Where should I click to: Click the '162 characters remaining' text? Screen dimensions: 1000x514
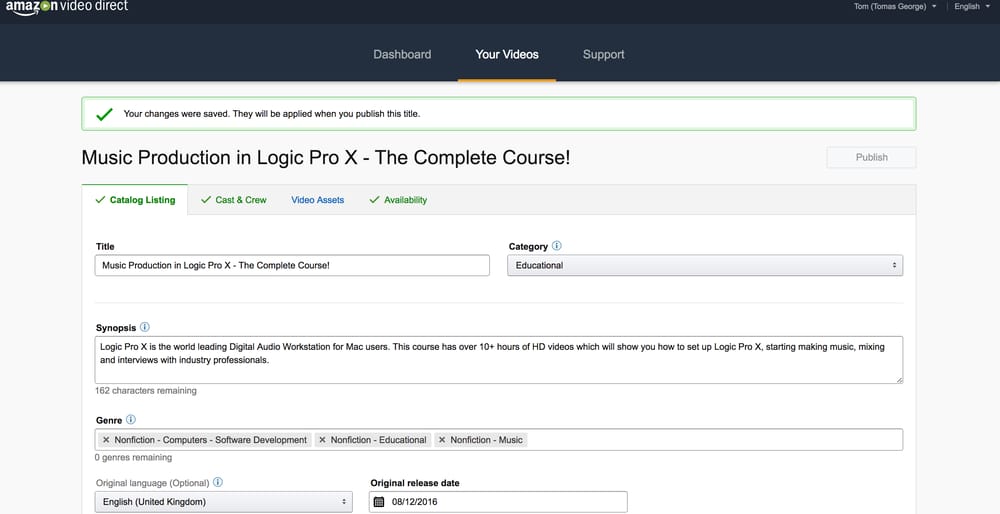coord(146,390)
